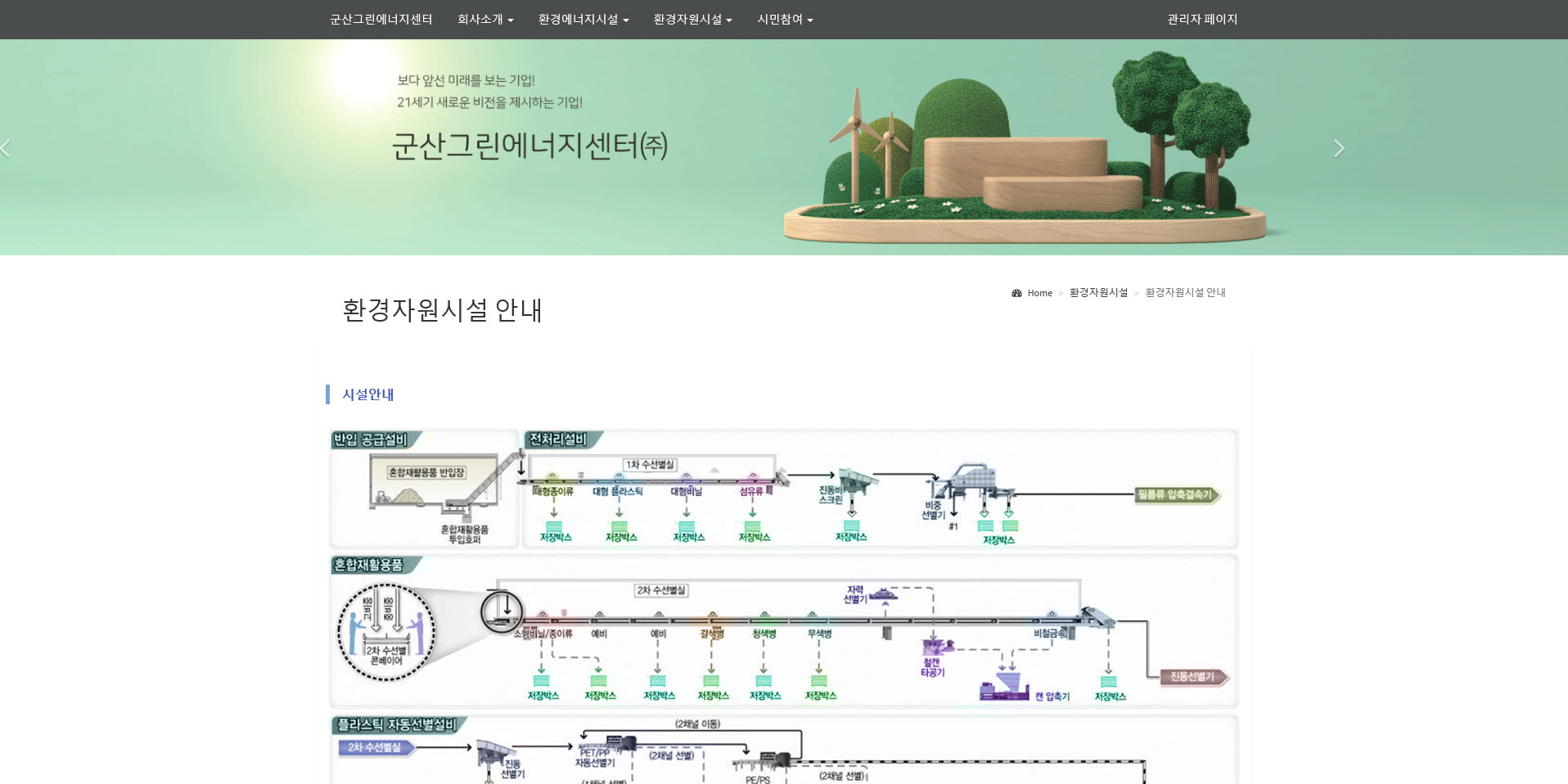
Task: Open the 군산그린에너지센터 home link in navbar
Action: [x=381, y=19]
